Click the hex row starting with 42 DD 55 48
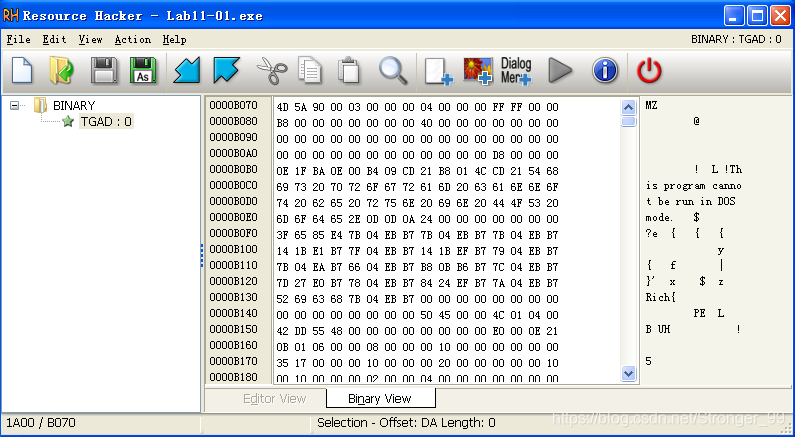Screen dimensions: 795x437 [417, 331]
